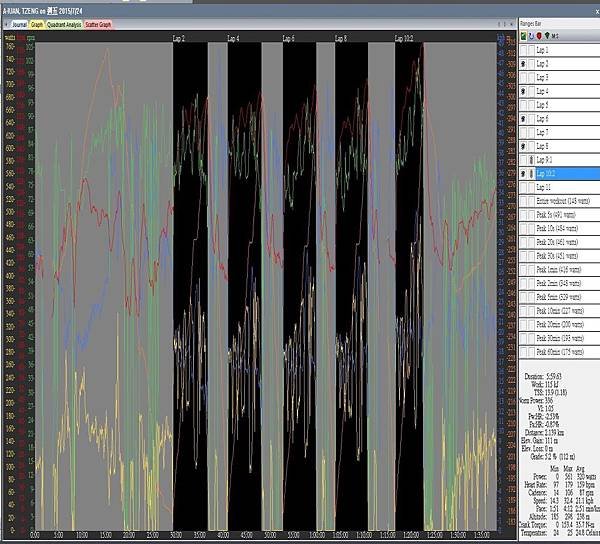This screenshot has width=600, height=544.
Task: Click the left arrow beside the Journal tab
Action: click(6, 25)
